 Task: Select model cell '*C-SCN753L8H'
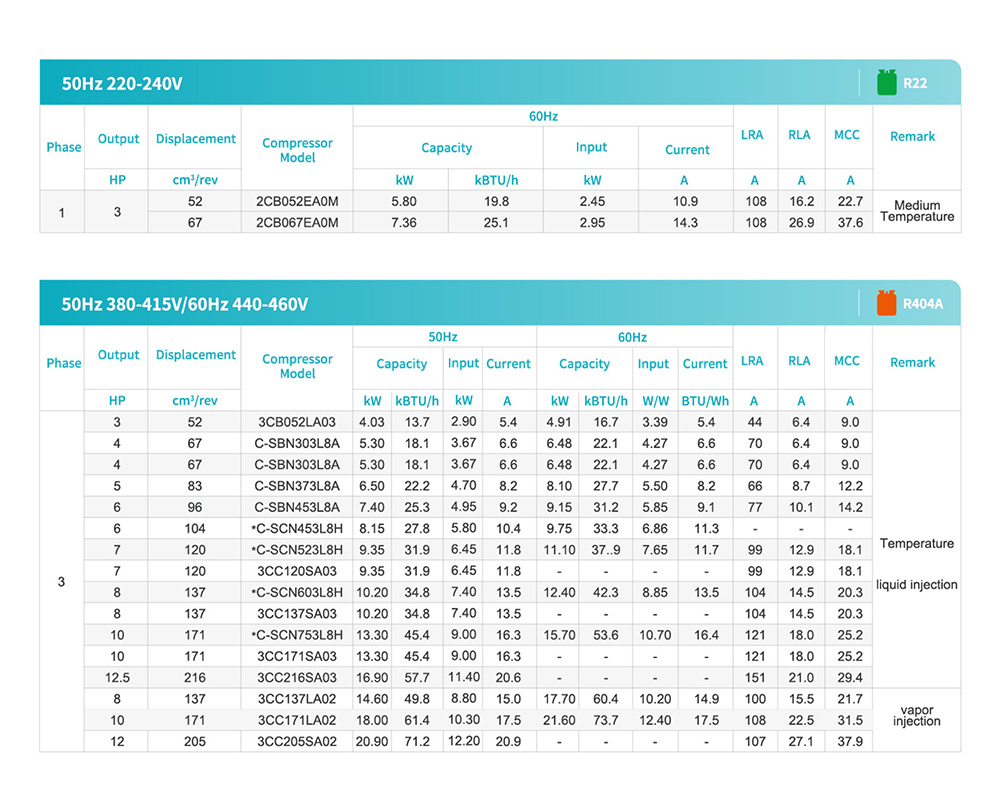point(297,635)
